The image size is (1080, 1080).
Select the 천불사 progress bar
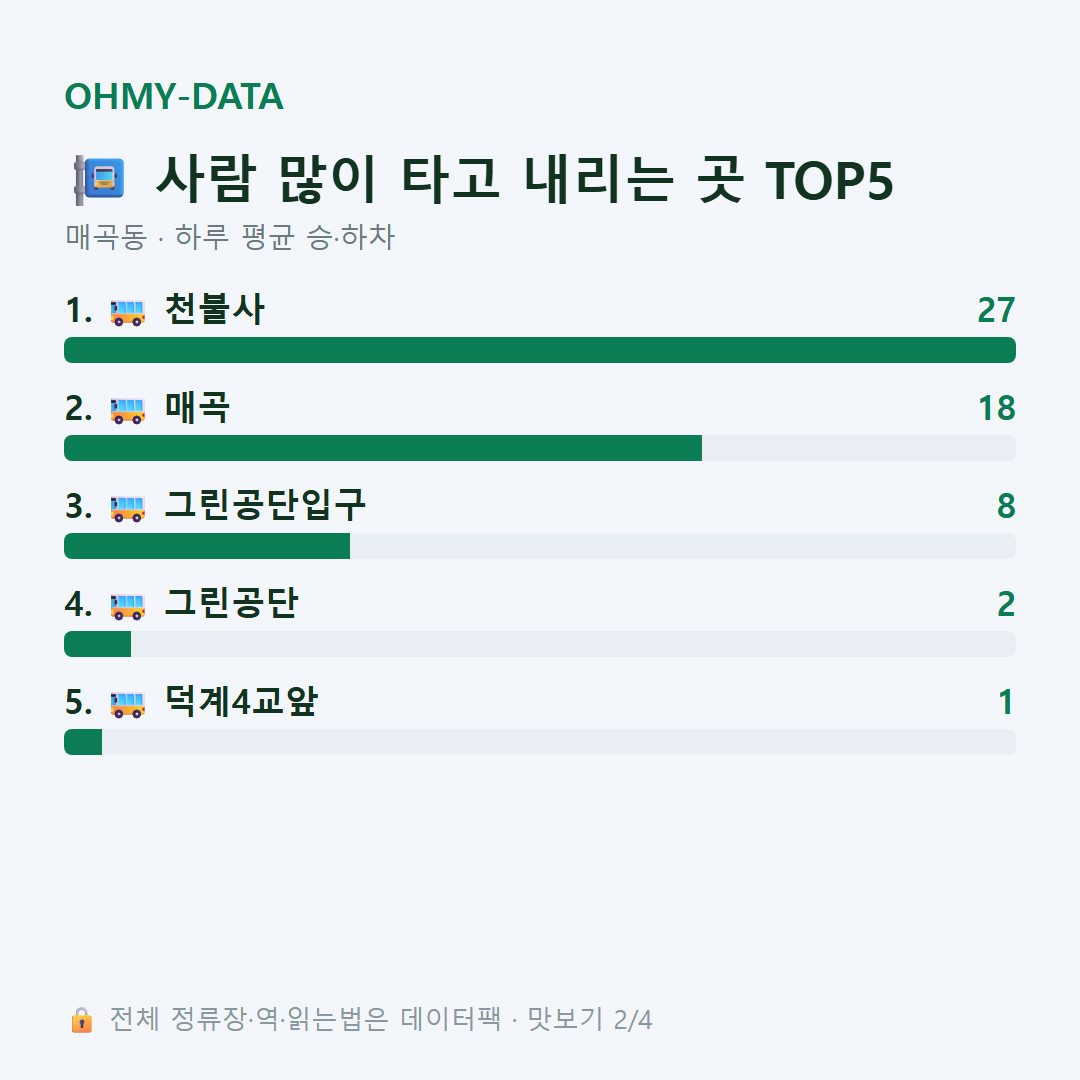click(540, 350)
